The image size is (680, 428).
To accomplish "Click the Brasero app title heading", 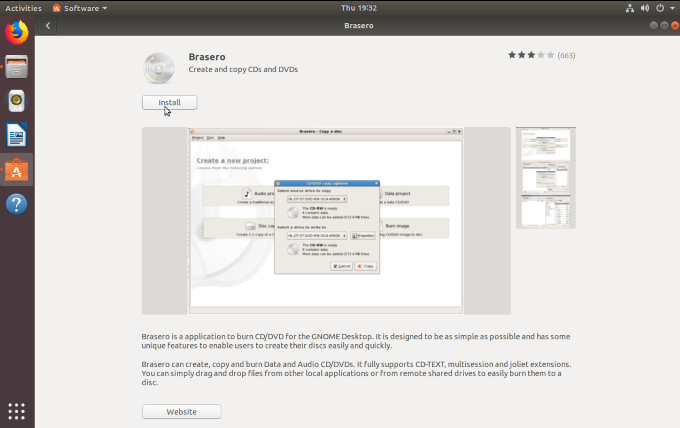I will coord(207,57).
